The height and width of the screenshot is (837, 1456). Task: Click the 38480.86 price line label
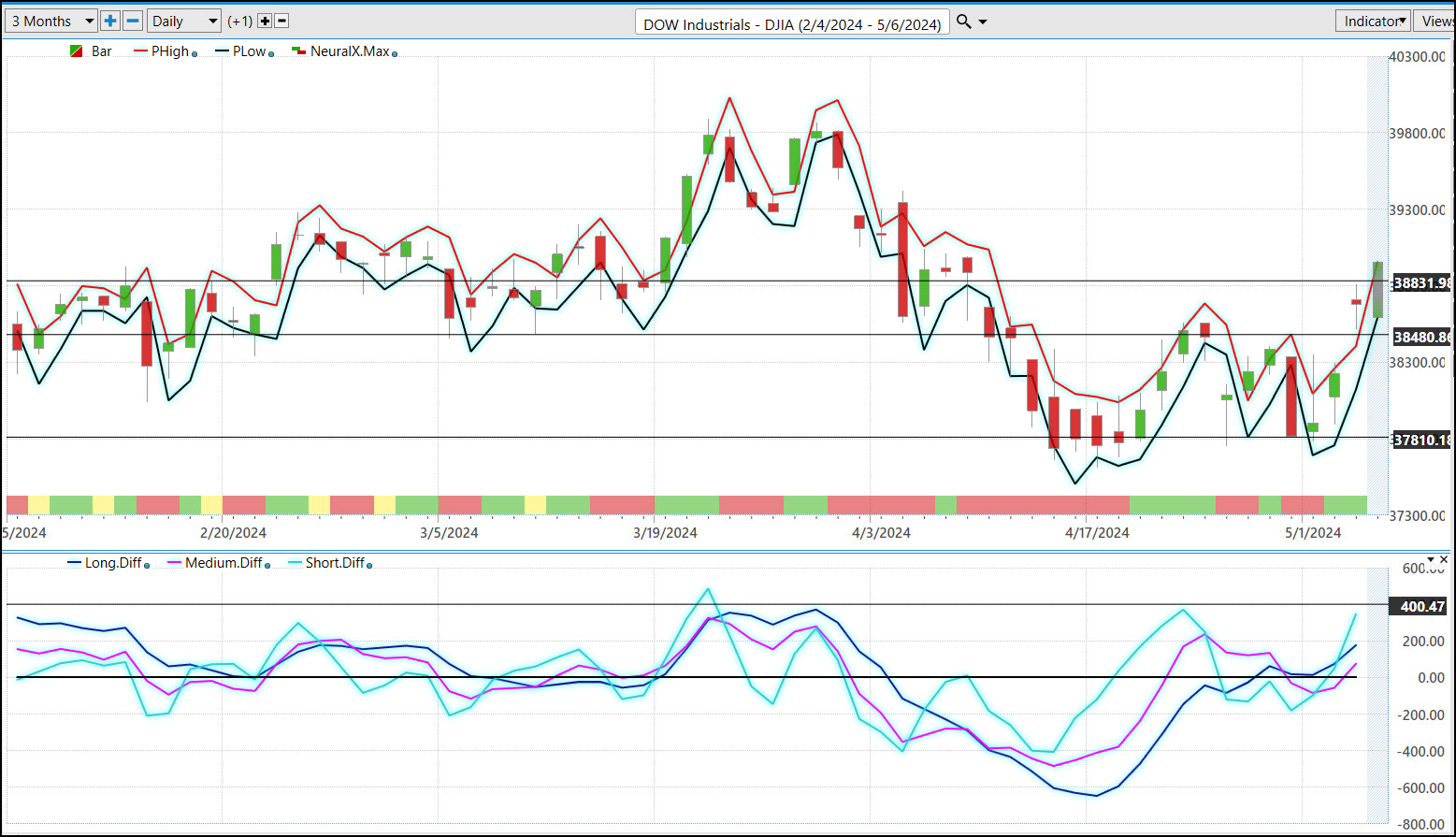(x=1421, y=337)
